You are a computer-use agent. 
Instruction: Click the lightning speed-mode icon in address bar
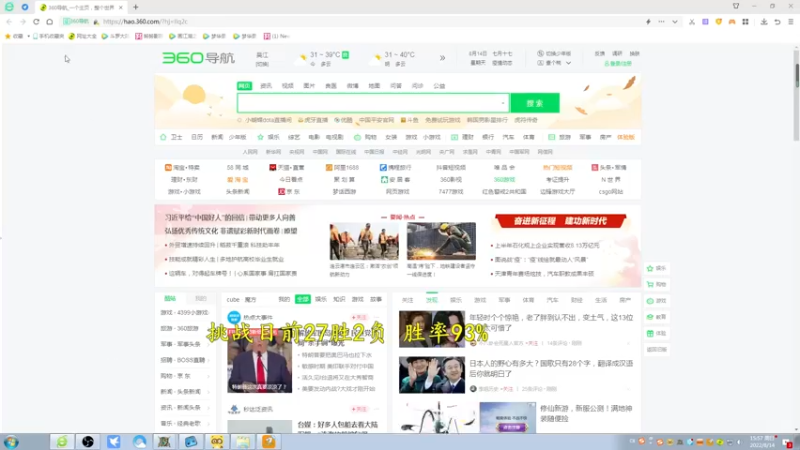[648, 22]
